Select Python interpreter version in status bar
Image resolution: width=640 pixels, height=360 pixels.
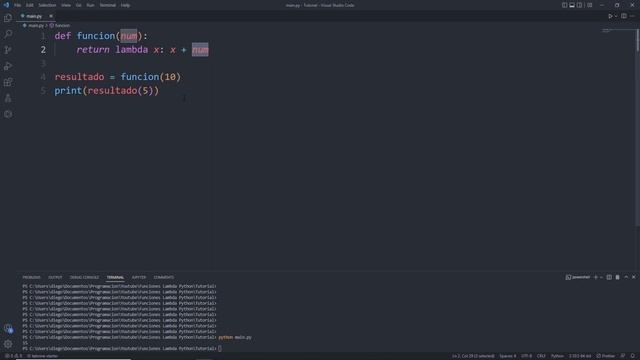580,356
